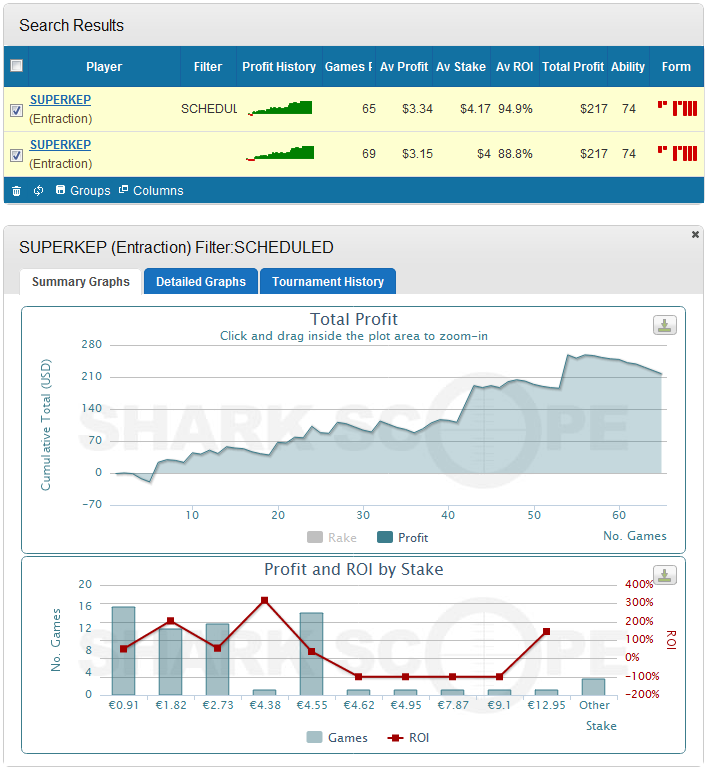This screenshot has width=707, height=769.
Task: Sort by Form column header
Action: click(676, 67)
